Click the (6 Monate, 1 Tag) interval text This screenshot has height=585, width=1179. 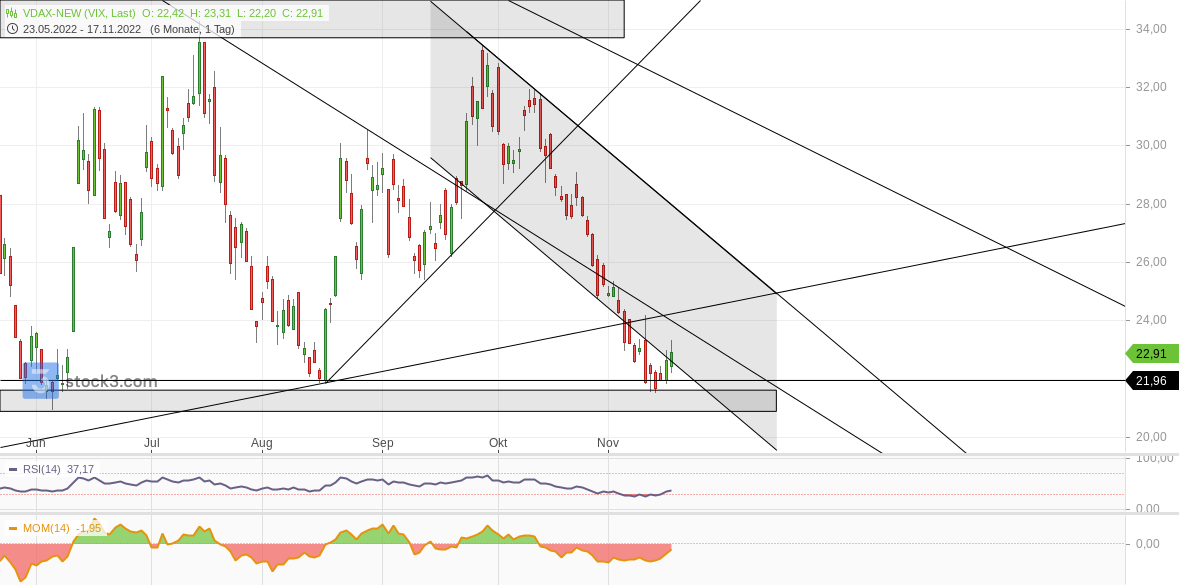click(192, 29)
